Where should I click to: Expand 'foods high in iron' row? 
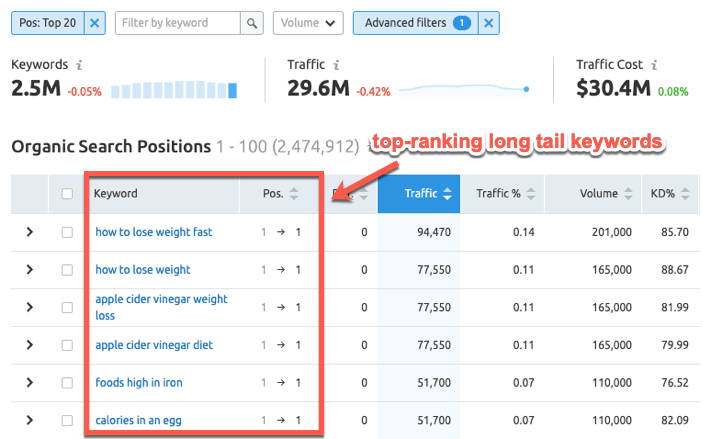point(30,382)
